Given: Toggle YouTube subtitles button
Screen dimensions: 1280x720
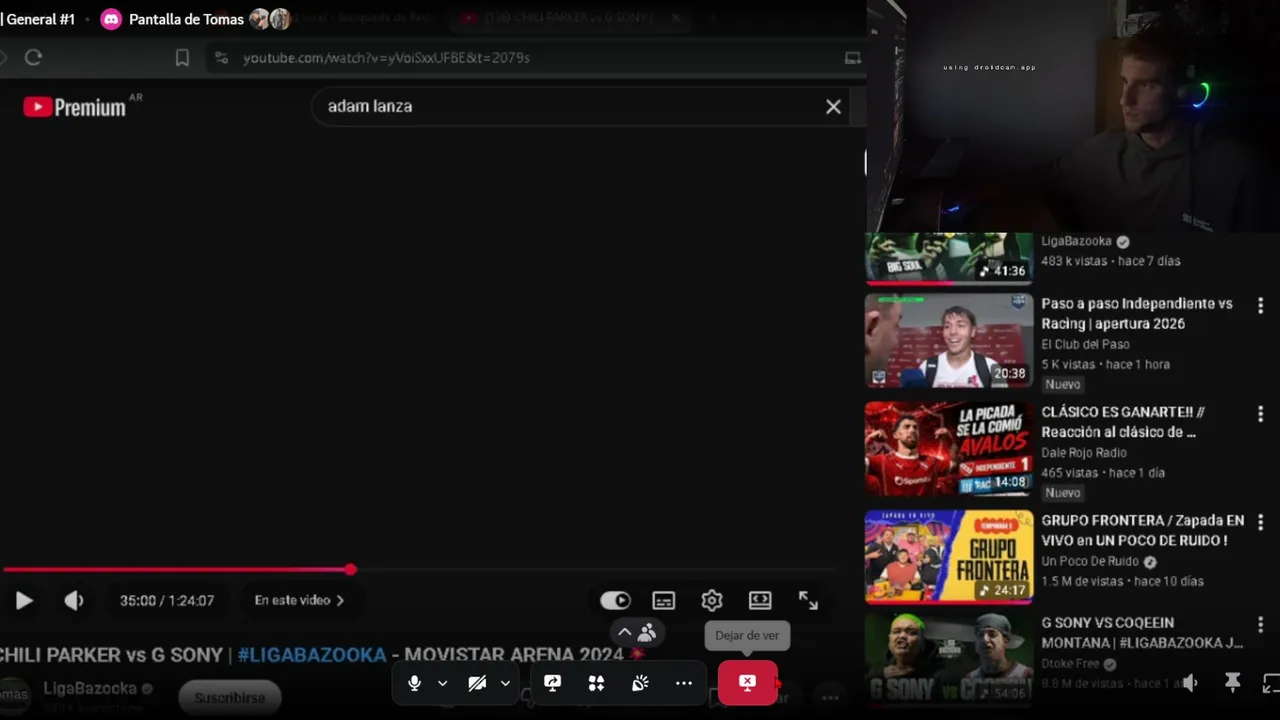Looking at the screenshot, I should (x=664, y=600).
